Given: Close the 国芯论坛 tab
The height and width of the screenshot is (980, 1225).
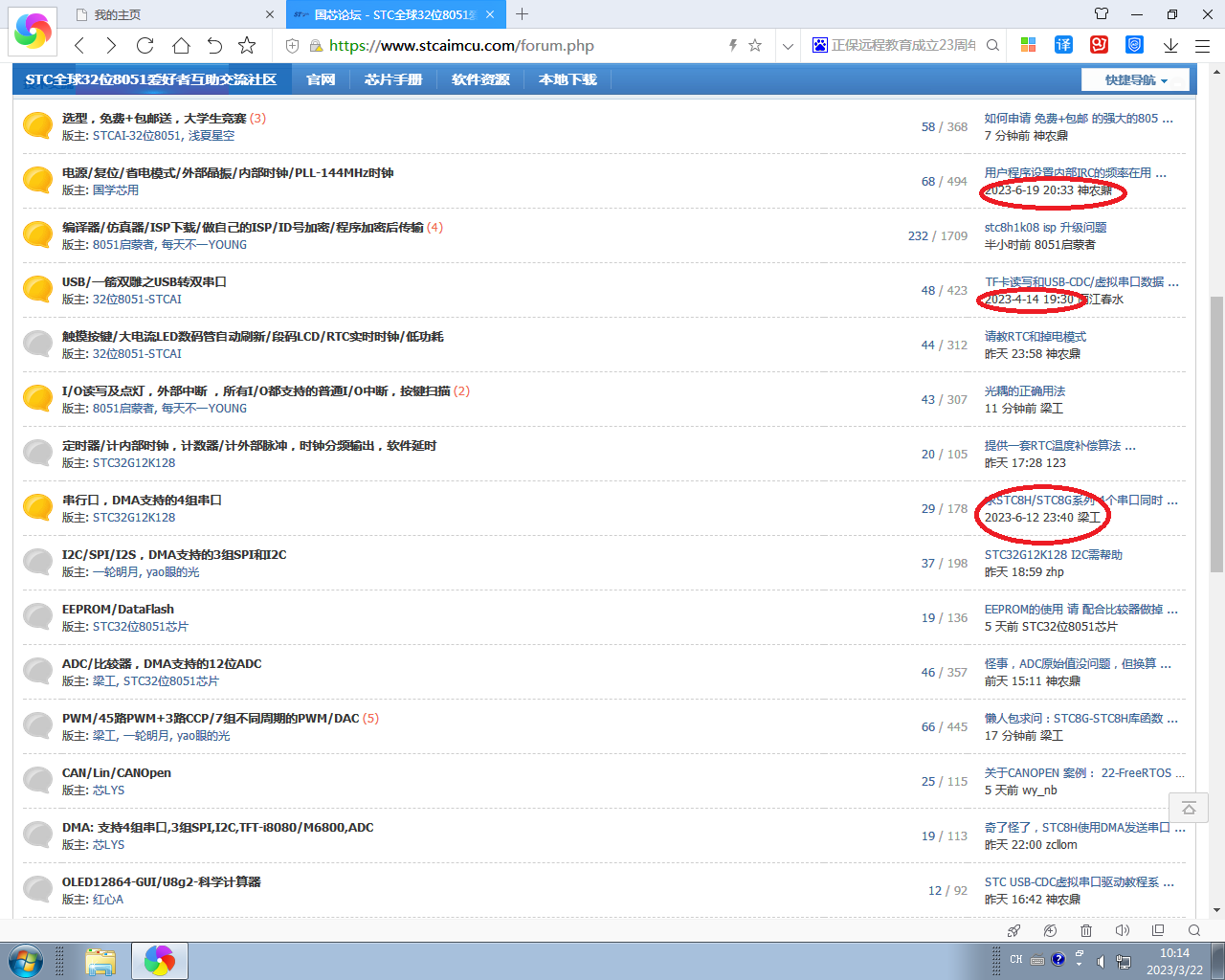Looking at the screenshot, I should (490, 14).
